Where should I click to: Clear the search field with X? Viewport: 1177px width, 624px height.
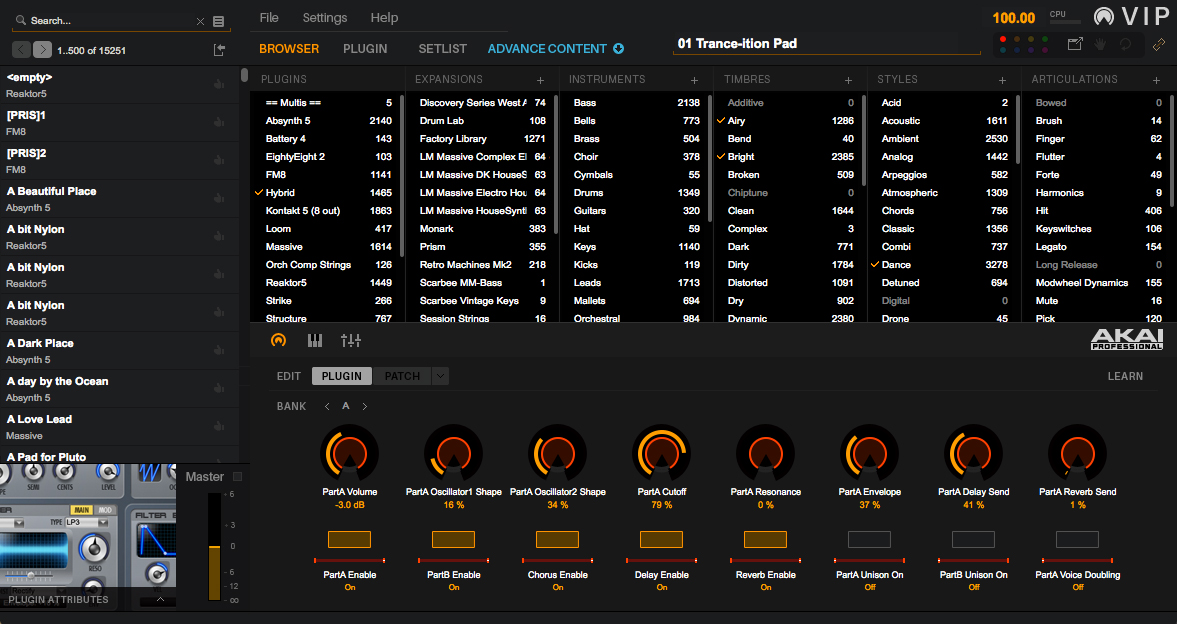[200, 21]
